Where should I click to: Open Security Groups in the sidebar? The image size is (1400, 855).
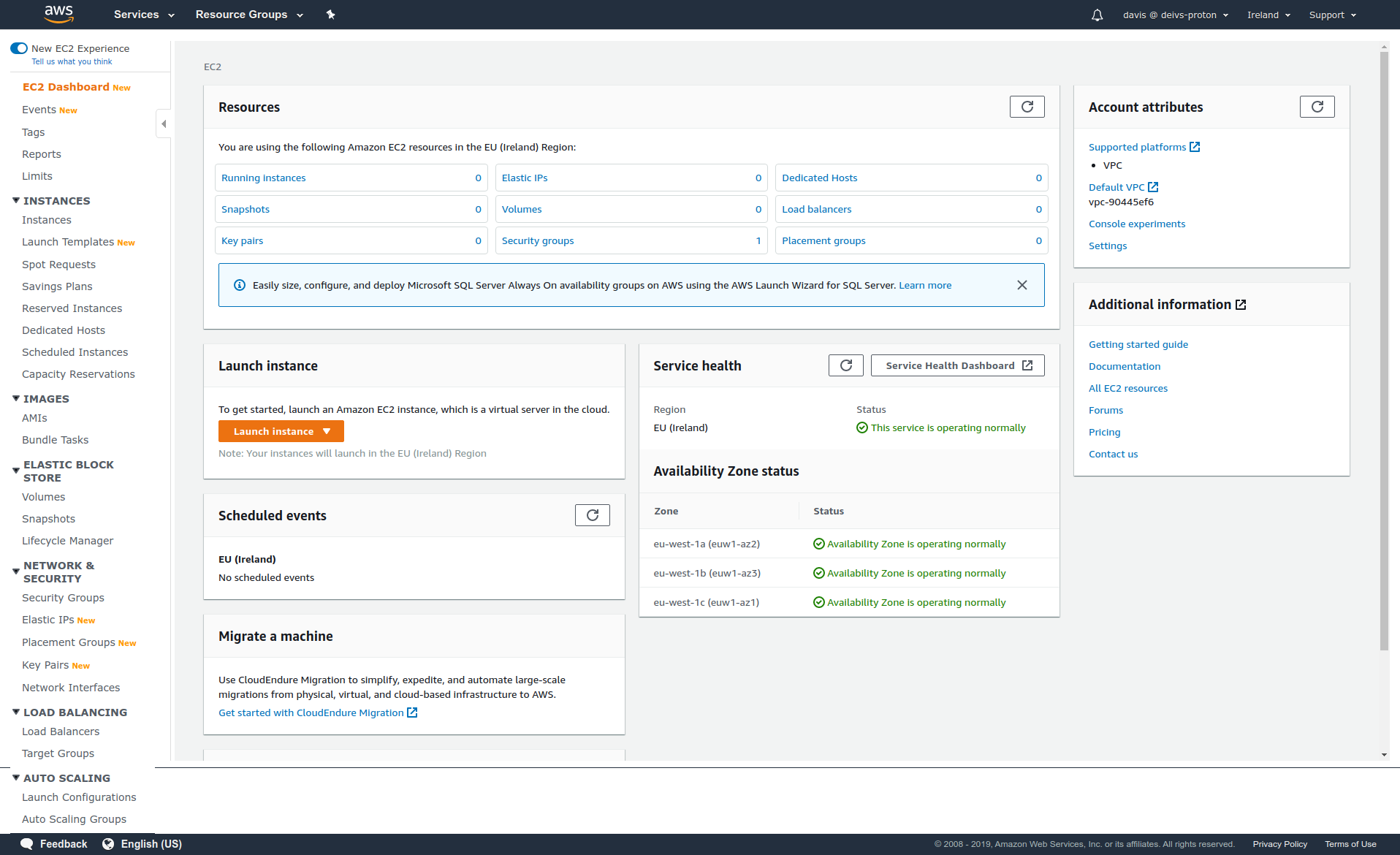click(63, 598)
